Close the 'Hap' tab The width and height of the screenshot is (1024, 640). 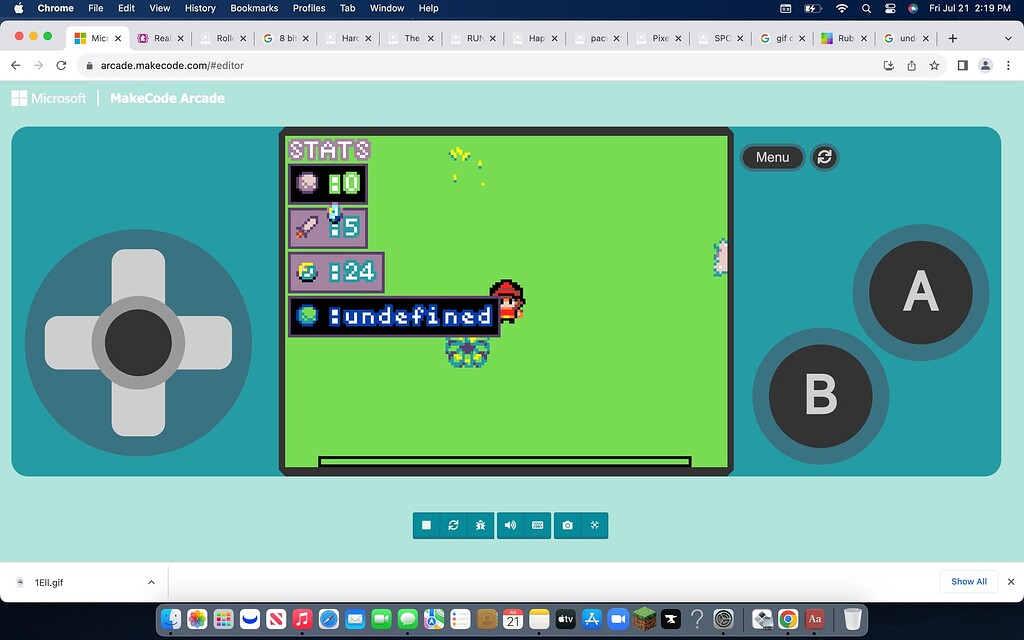tap(554, 39)
